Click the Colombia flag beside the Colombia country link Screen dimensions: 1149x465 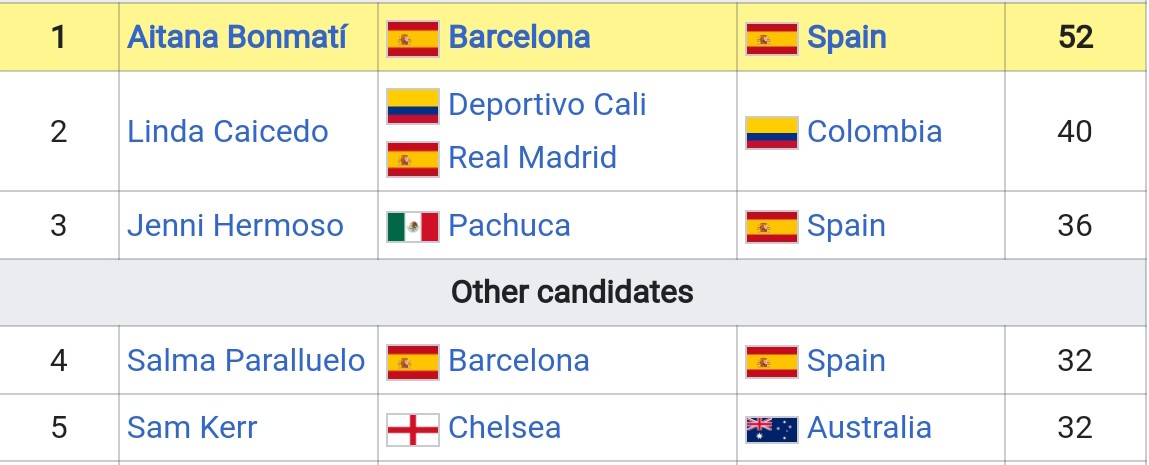771,132
